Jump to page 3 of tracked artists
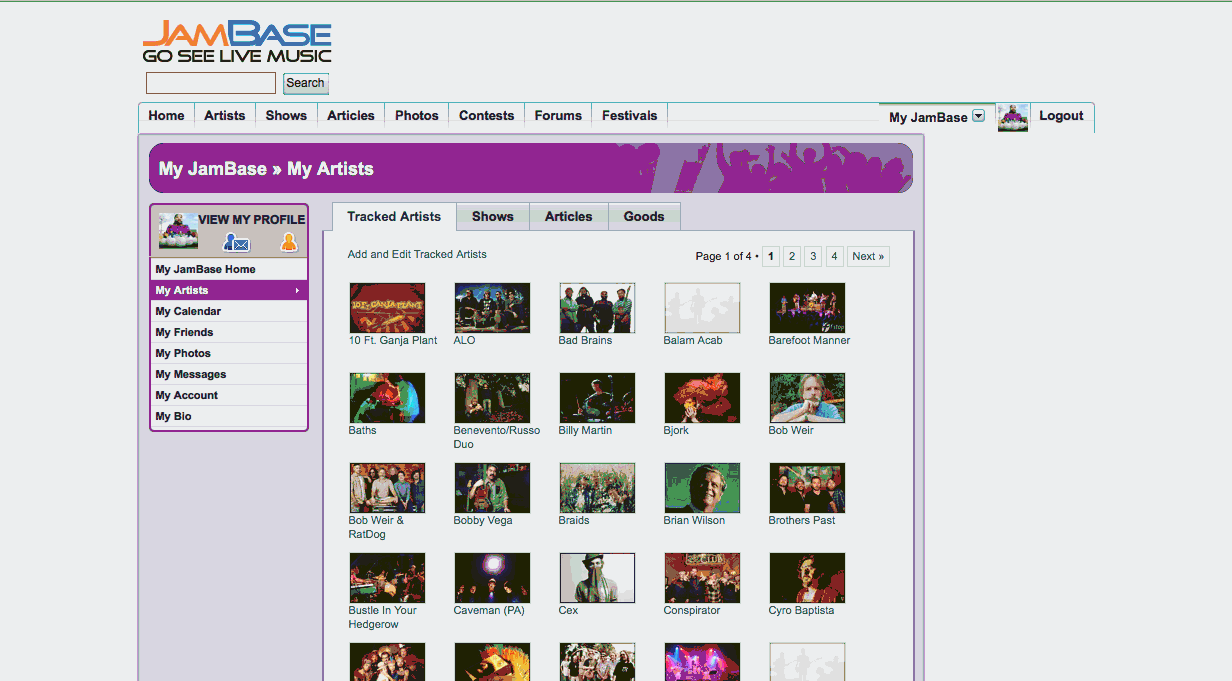Viewport: 1232px width, 681px height. [x=813, y=256]
